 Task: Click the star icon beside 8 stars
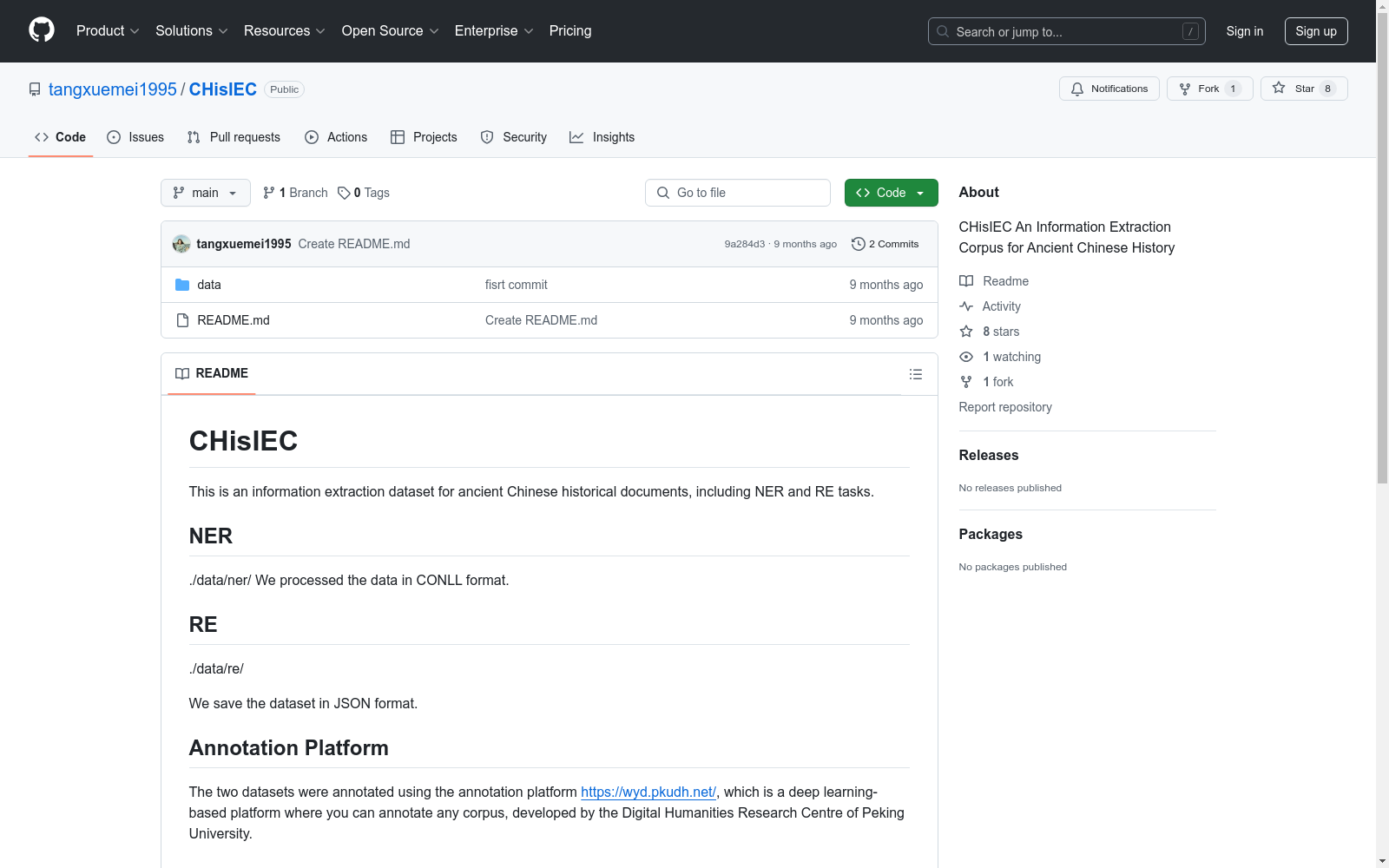pos(966,332)
